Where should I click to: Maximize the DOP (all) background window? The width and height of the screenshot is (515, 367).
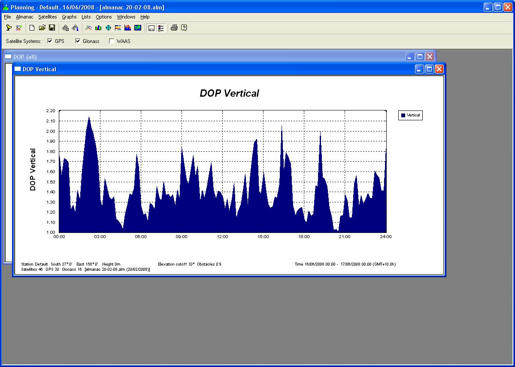pos(420,57)
